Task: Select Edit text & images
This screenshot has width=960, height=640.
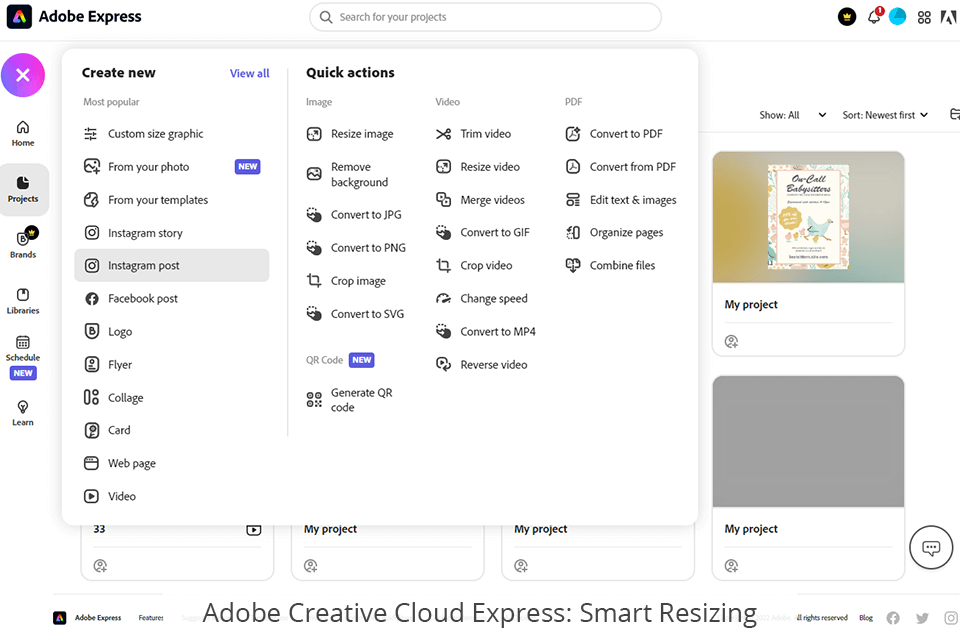Action: click(x=621, y=200)
